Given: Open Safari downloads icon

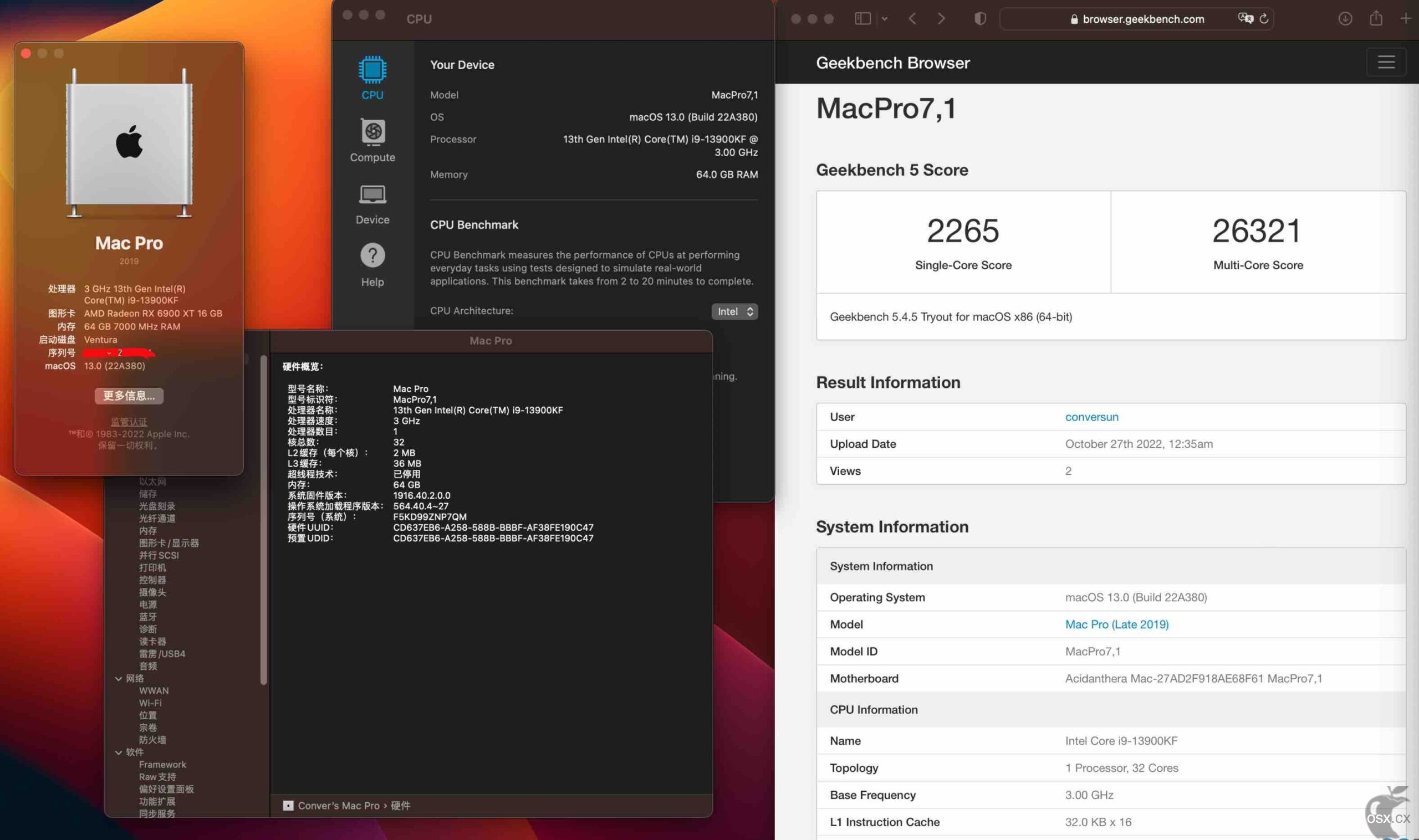Looking at the screenshot, I should (1345, 19).
